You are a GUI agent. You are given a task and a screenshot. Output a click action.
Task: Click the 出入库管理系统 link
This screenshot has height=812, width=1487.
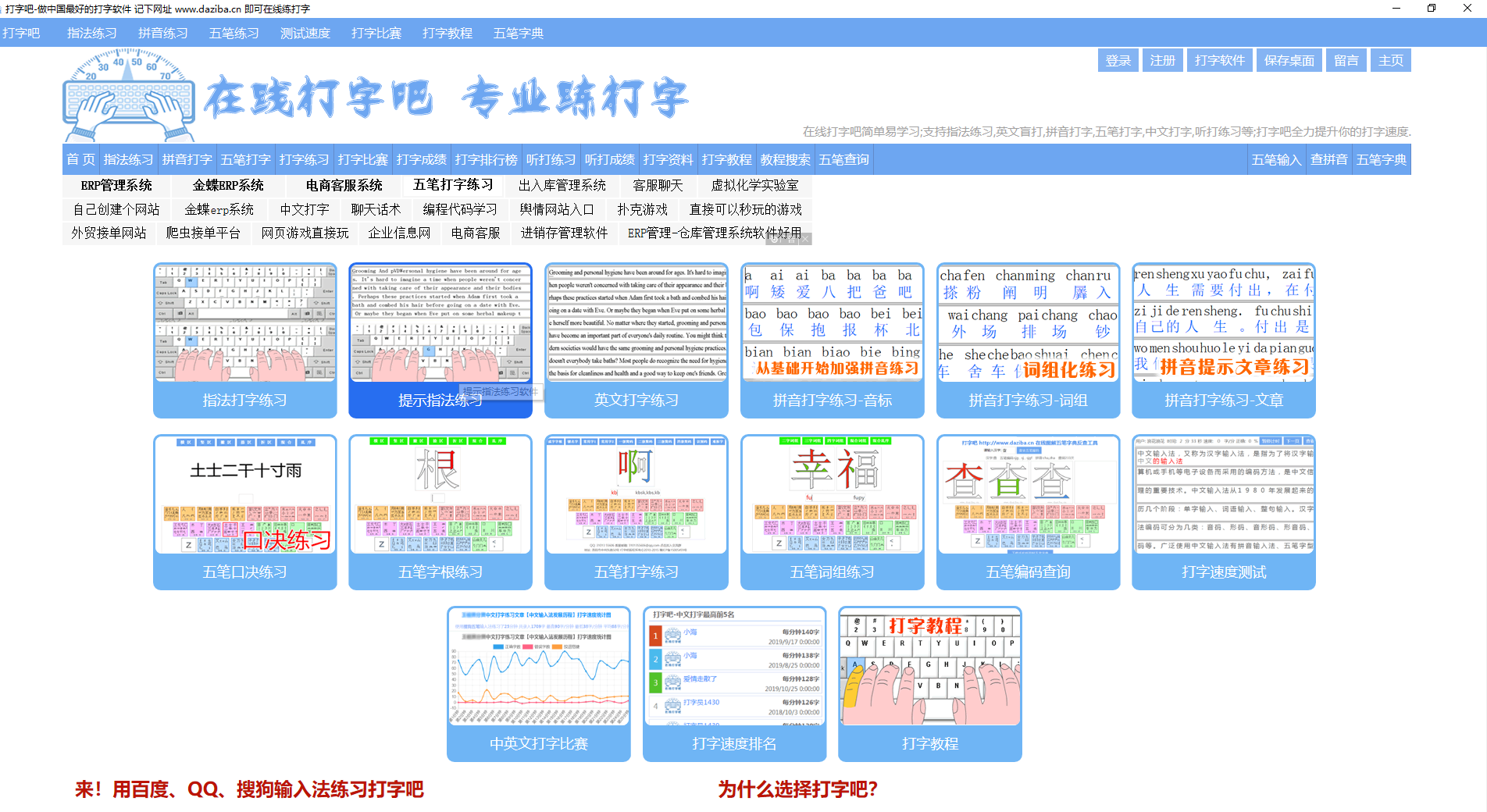[x=562, y=185]
